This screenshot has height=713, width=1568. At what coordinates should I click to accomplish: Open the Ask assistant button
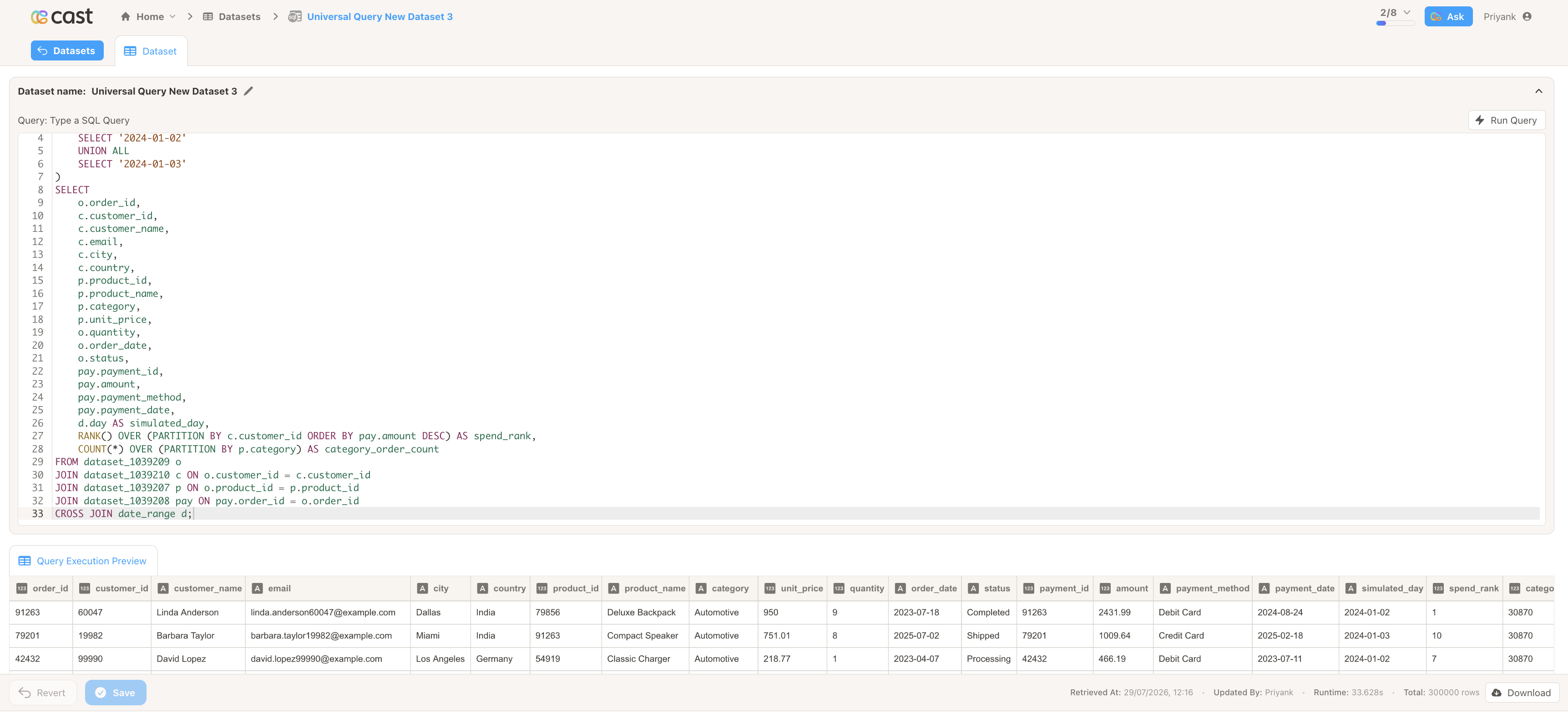point(1448,16)
